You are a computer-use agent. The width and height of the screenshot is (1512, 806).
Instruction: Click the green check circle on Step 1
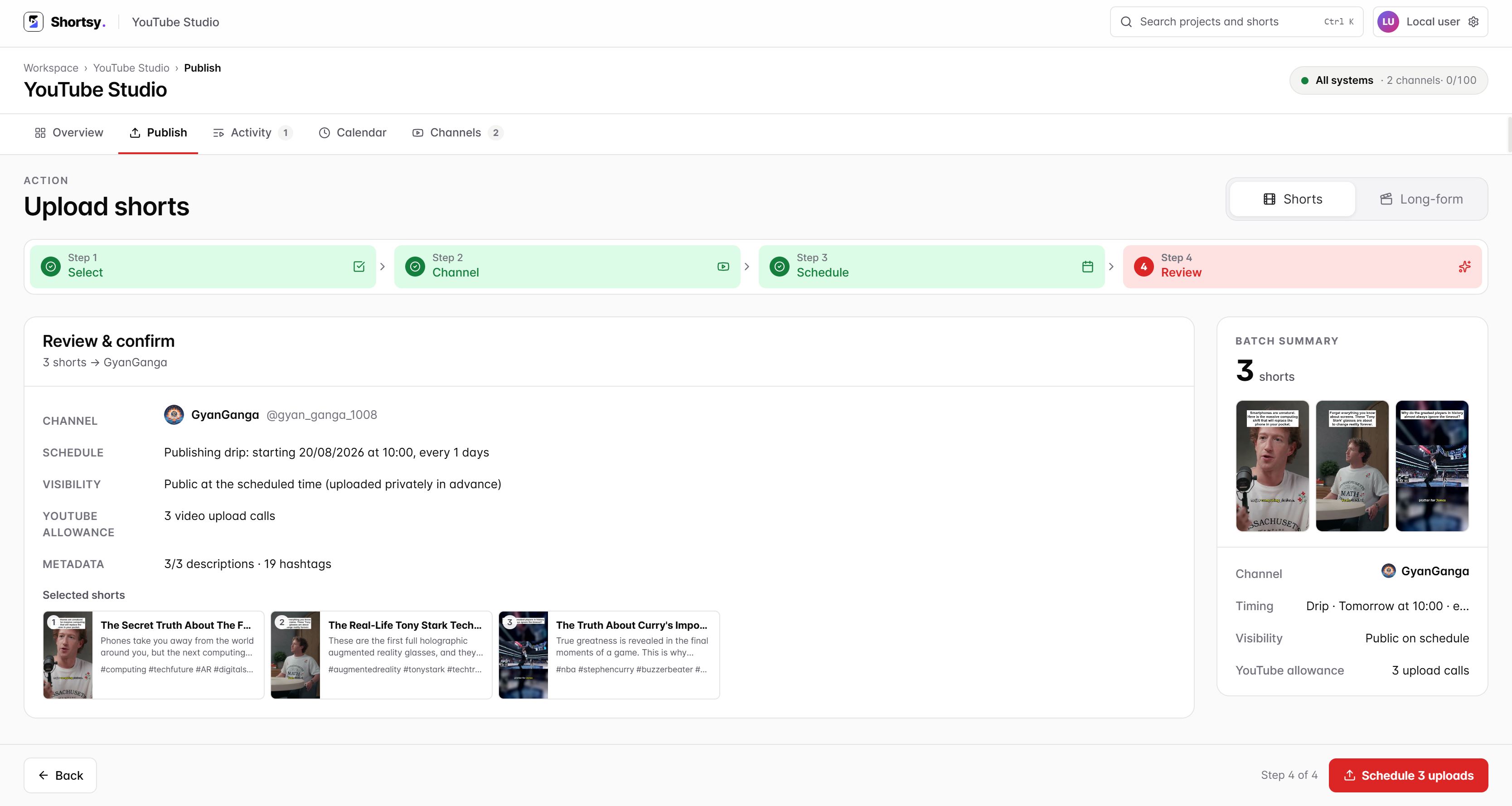tap(51, 267)
